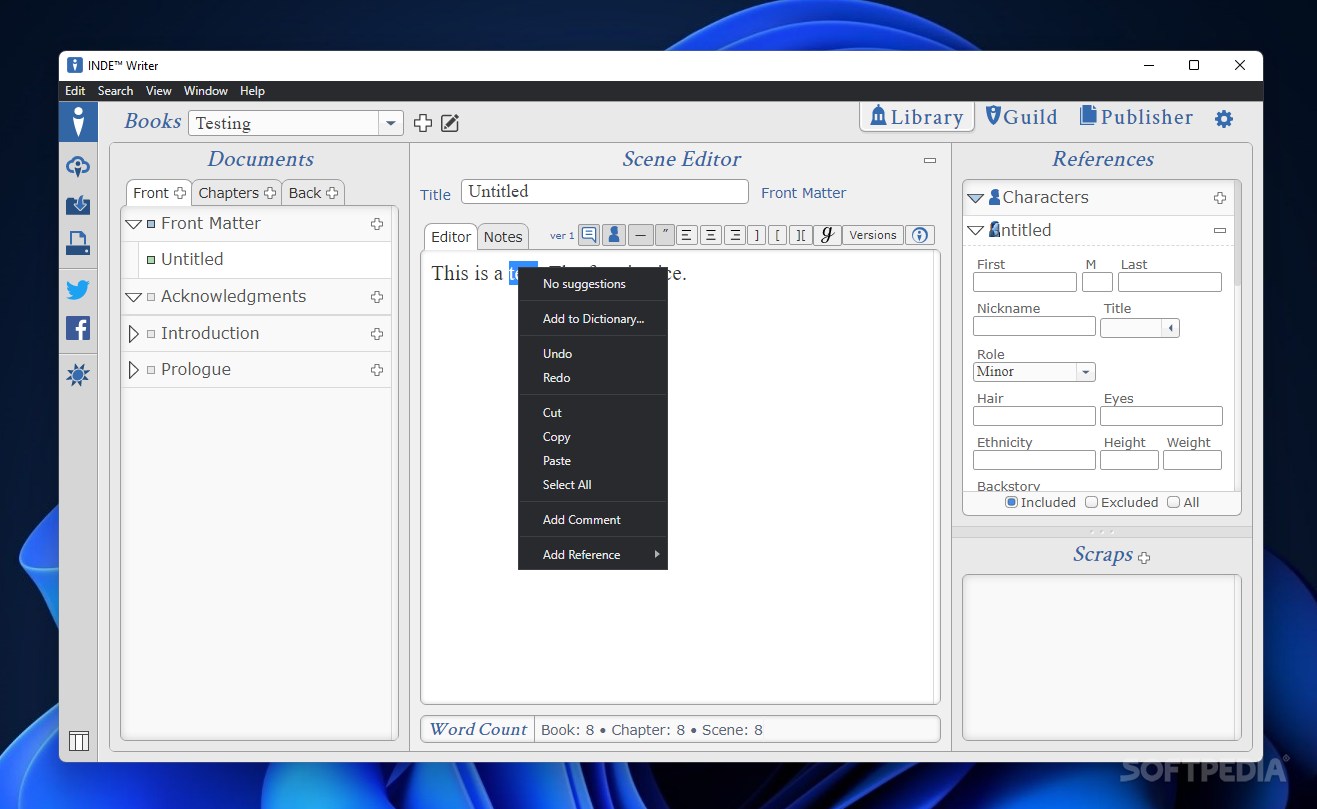The height and width of the screenshot is (809, 1317).
Task: Click the Front Matter link beside title
Action: click(x=803, y=193)
